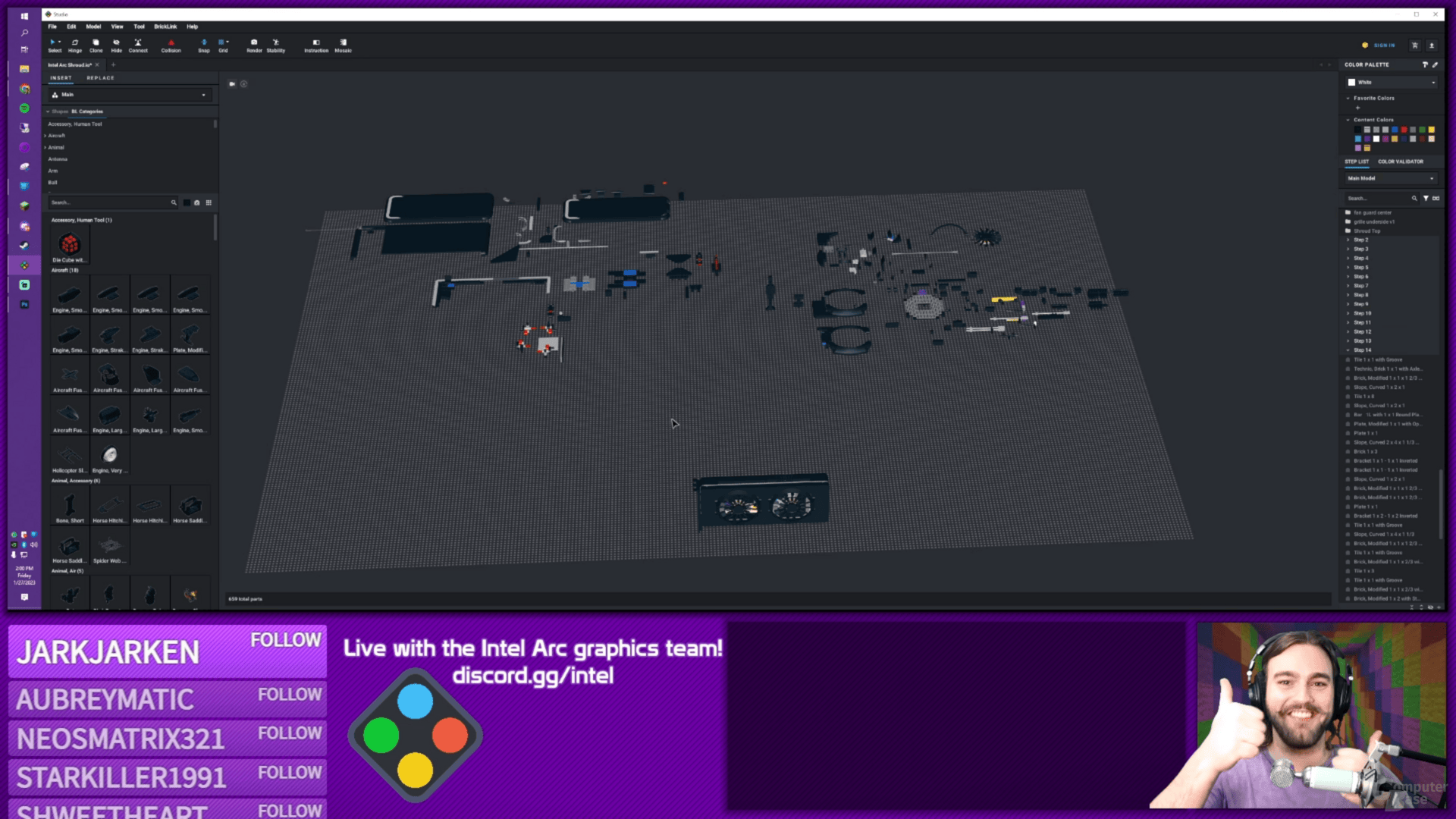Toggle the Snap option
1456x819 pixels.
203,45
